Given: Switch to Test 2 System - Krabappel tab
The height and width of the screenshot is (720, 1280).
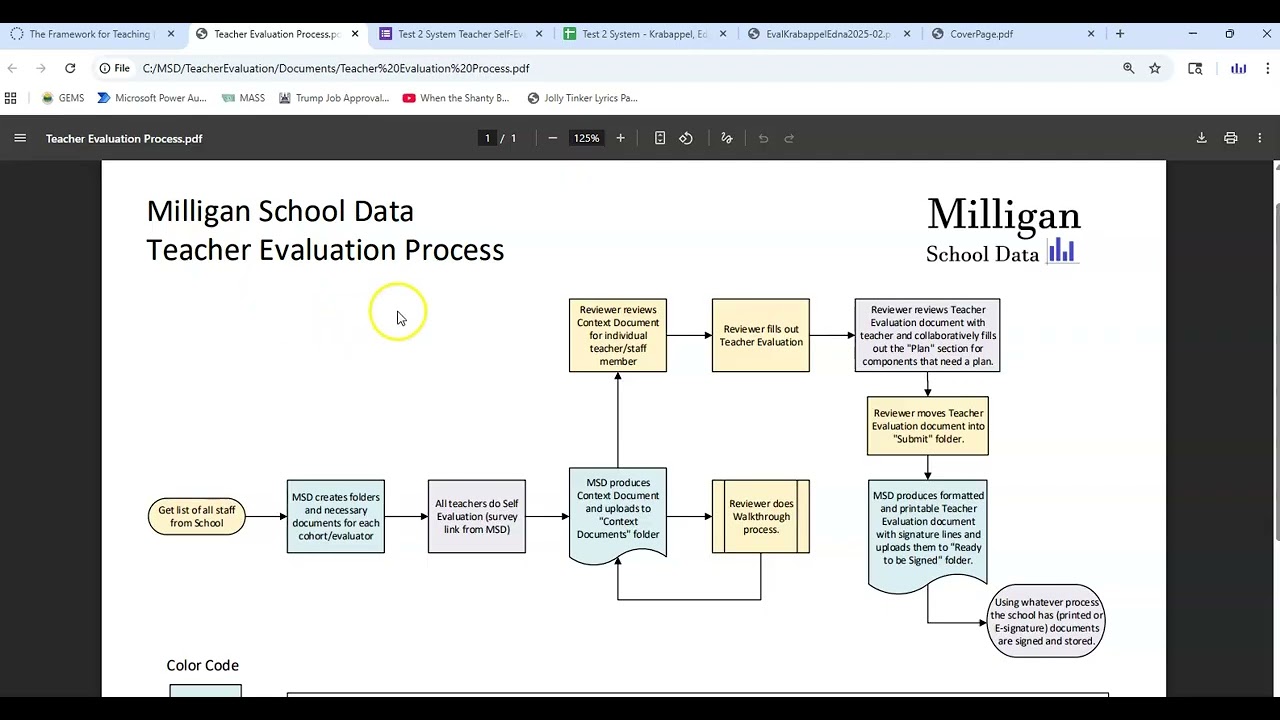Looking at the screenshot, I should [x=644, y=34].
